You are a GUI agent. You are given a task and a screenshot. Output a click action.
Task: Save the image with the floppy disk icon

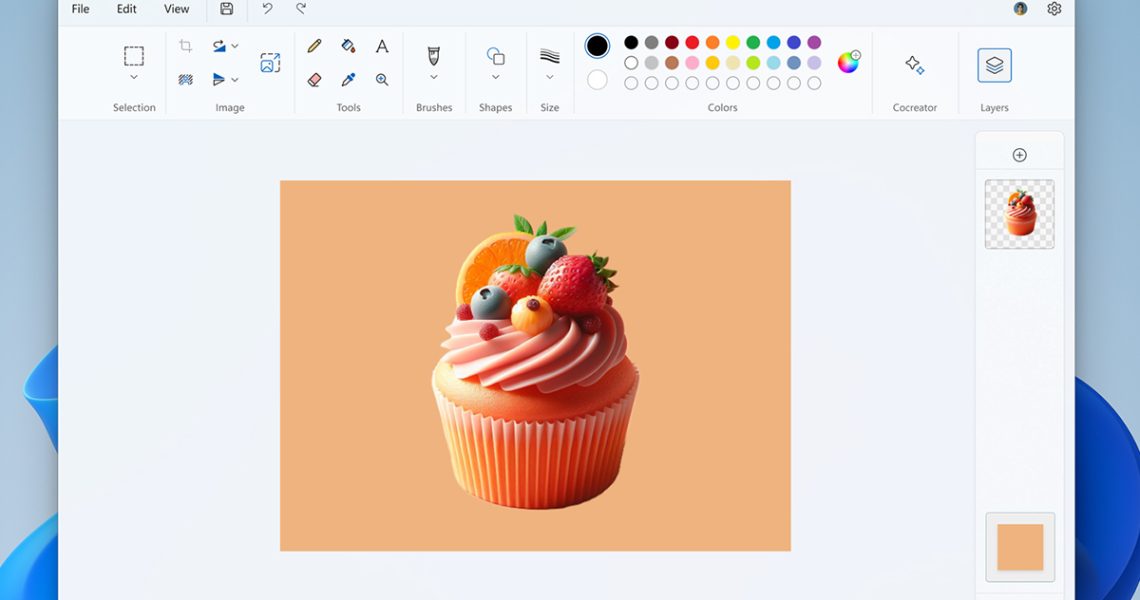coord(227,9)
